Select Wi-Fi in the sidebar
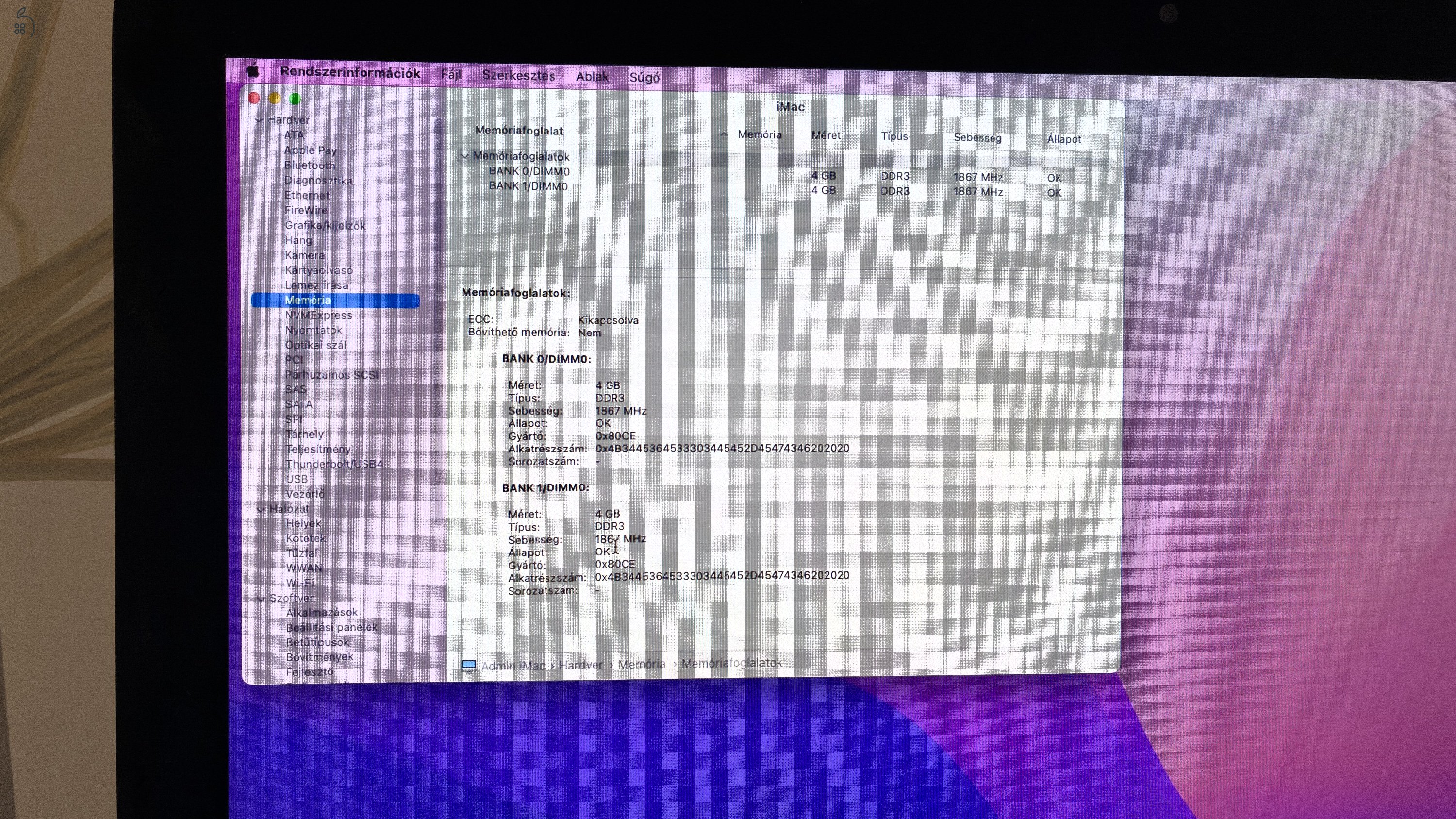This screenshot has height=819, width=1456. click(x=299, y=583)
